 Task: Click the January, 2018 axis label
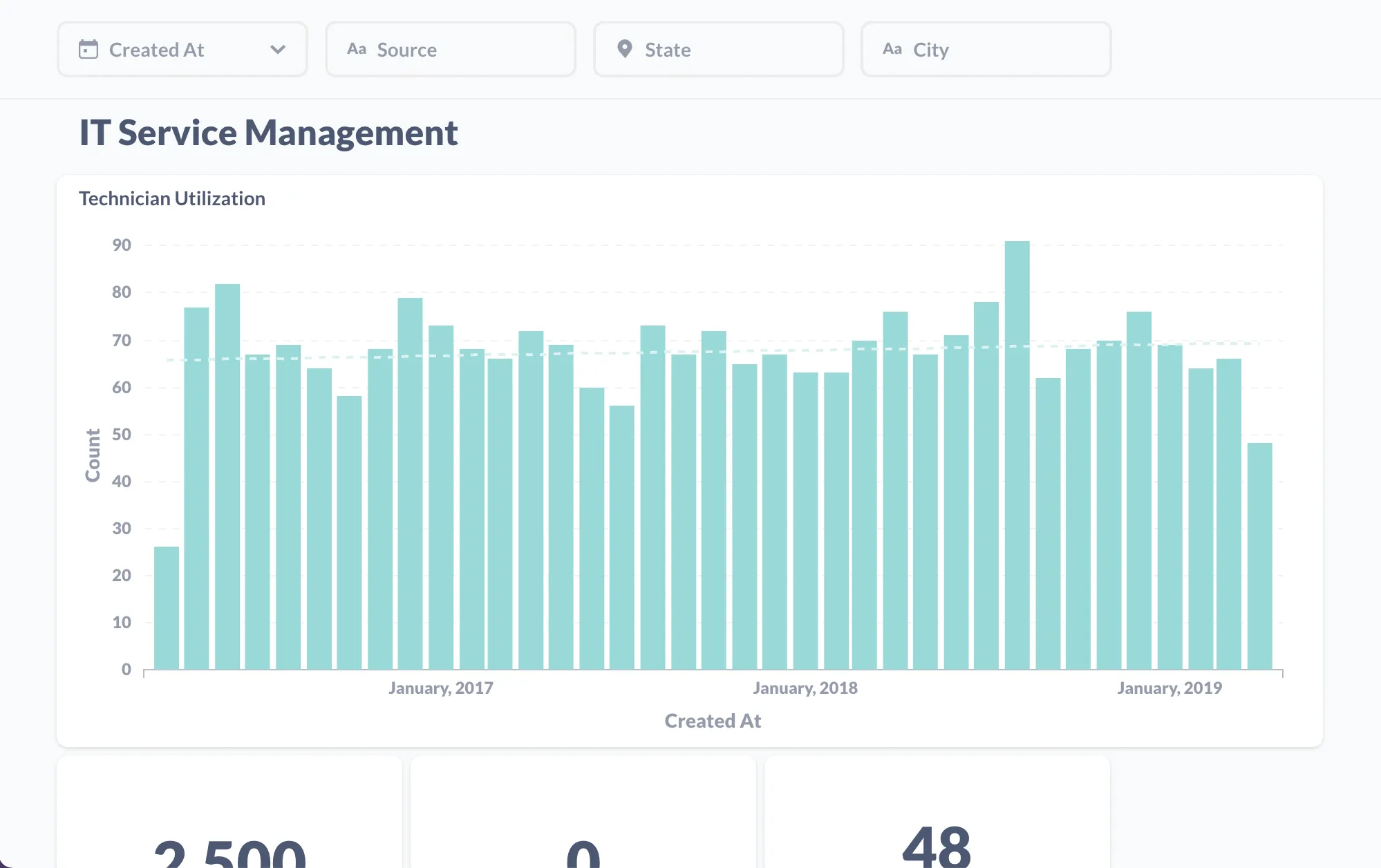[x=805, y=688]
